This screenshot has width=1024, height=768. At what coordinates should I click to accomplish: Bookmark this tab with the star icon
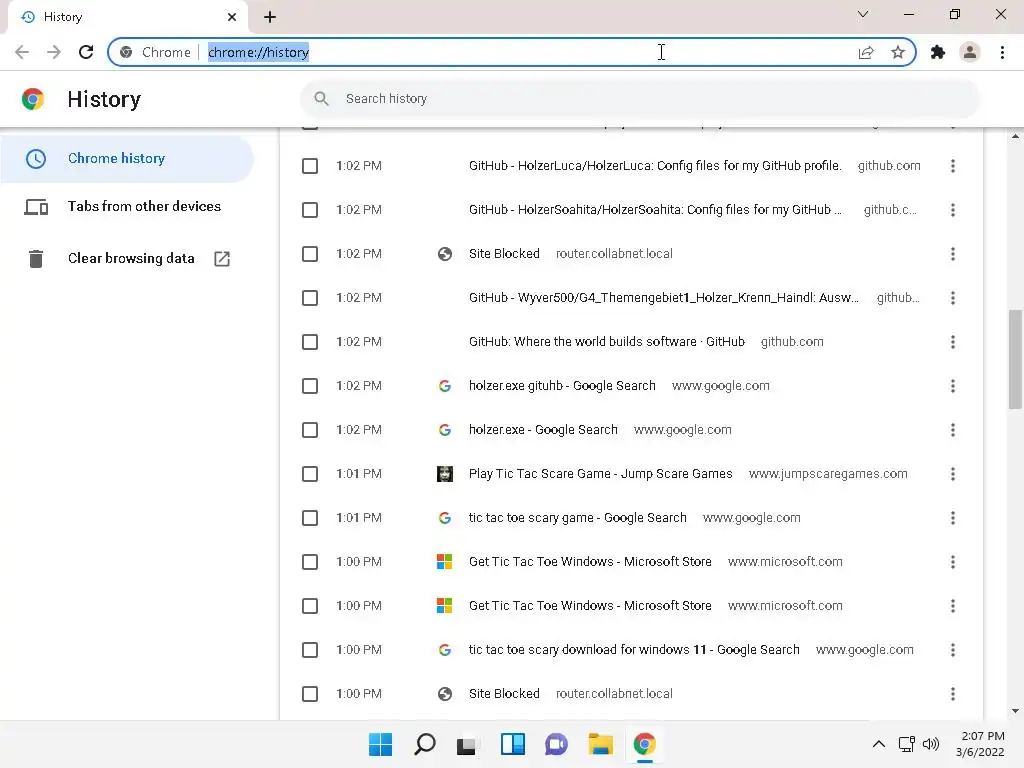(898, 52)
